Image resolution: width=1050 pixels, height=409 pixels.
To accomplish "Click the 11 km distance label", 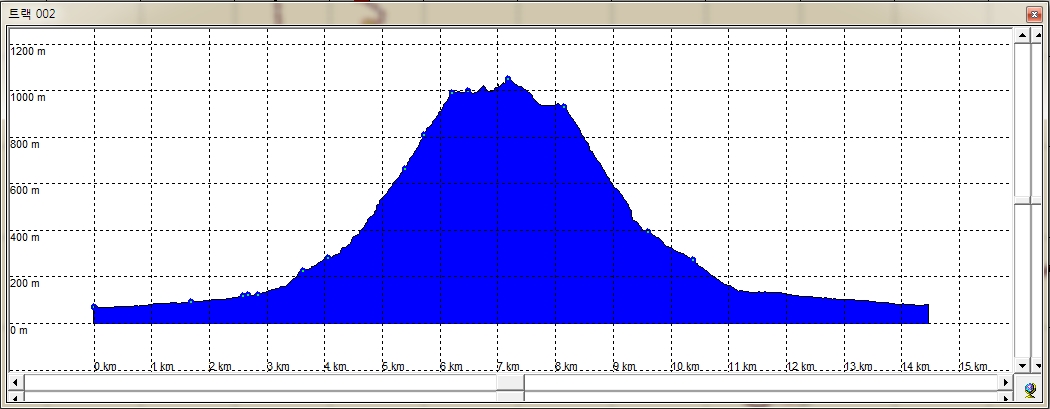I will coord(743,366).
